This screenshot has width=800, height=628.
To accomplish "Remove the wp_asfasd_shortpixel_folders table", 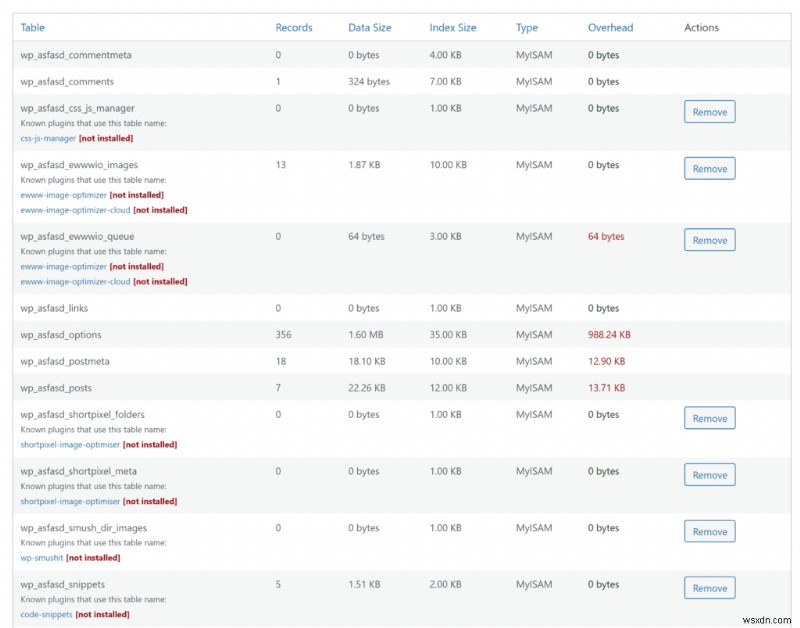I will pyautogui.click(x=709, y=418).
